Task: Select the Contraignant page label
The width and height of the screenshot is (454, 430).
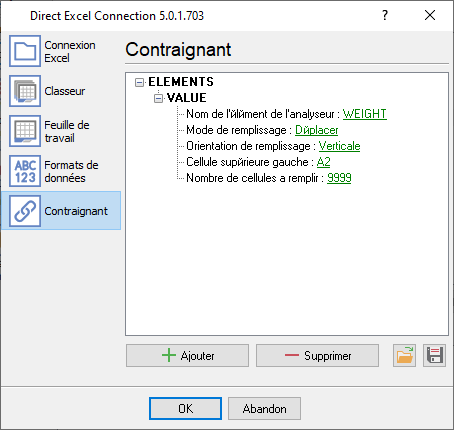Action: 76,211
